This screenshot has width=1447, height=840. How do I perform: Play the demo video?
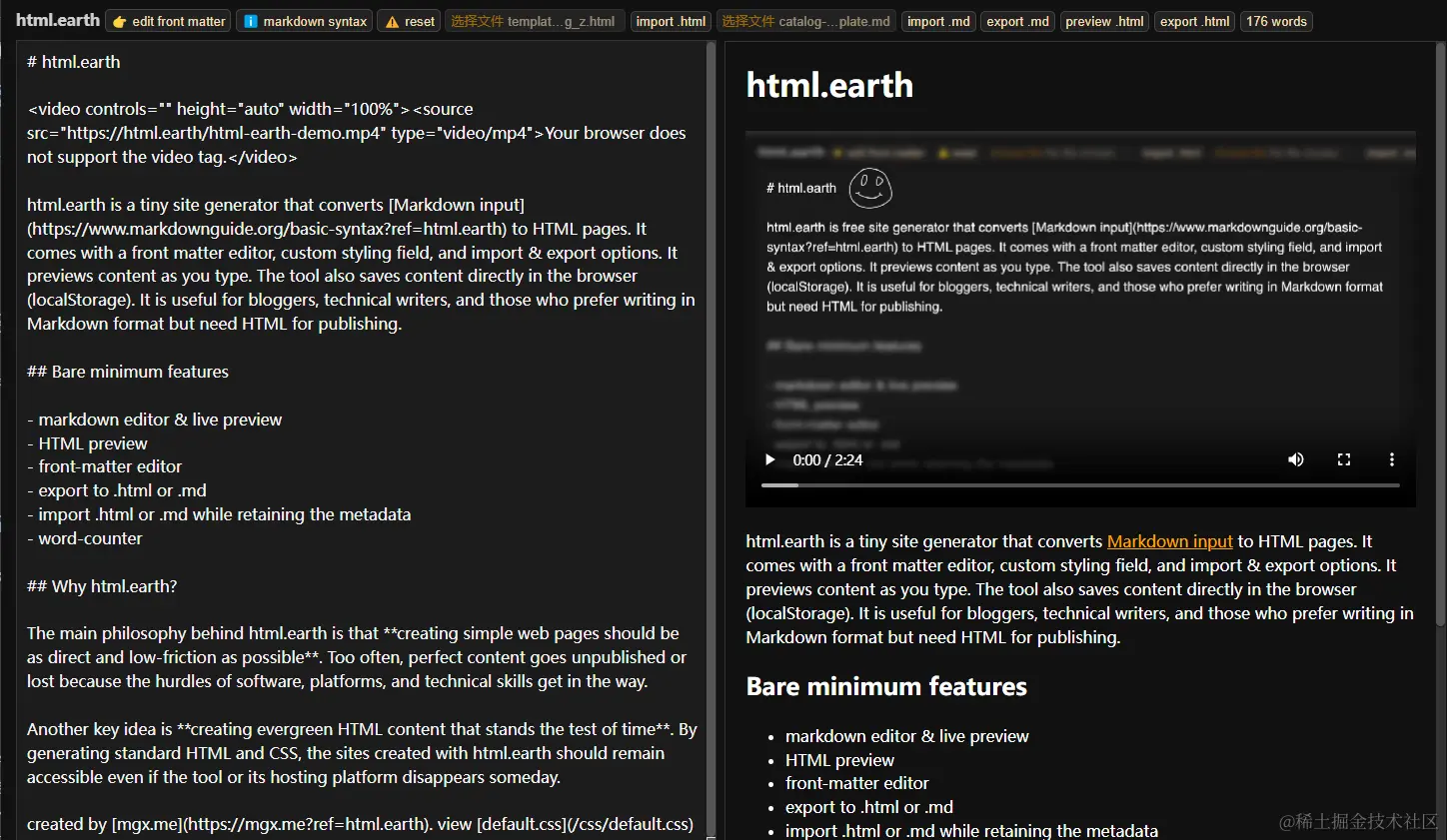(x=769, y=459)
